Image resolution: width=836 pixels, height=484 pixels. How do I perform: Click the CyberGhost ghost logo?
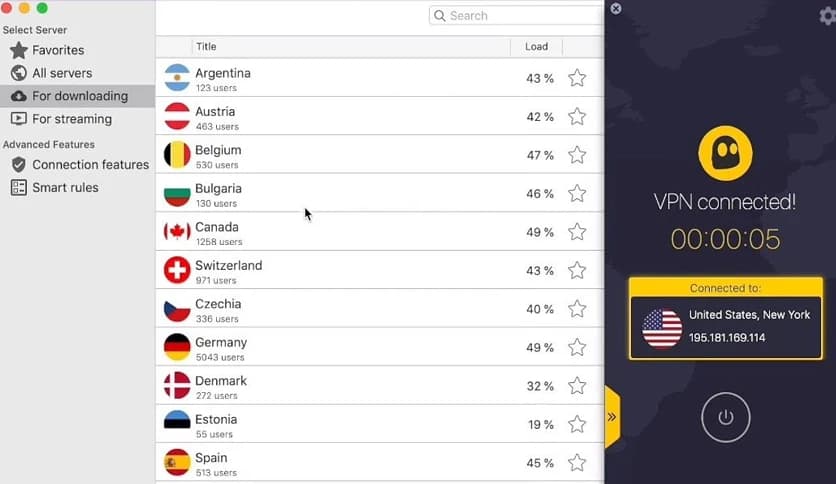pos(725,152)
